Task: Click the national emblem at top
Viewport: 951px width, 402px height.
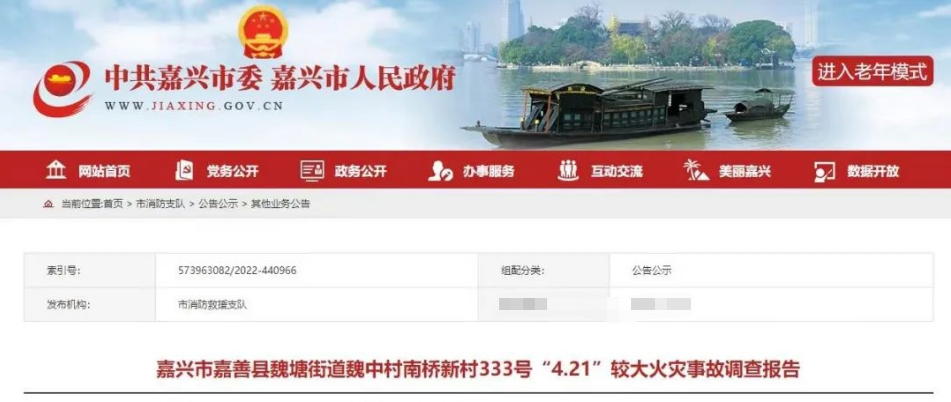Action: [x=263, y=32]
